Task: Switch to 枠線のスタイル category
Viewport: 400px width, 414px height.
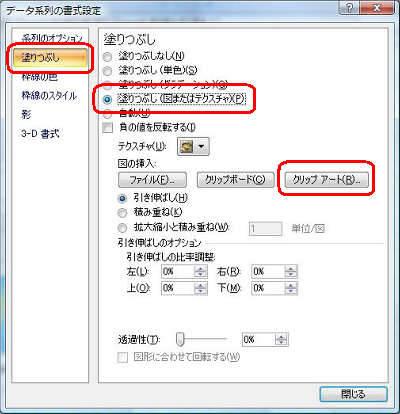Action: click(x=49, y=96)
